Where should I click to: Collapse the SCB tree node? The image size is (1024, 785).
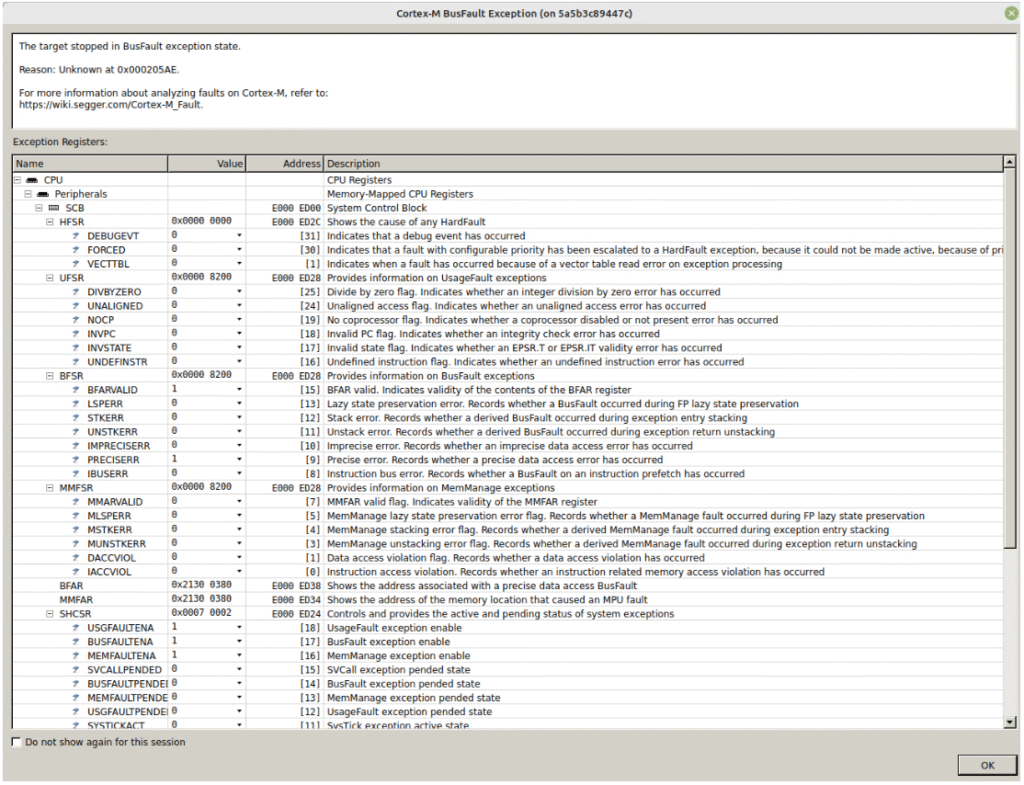[x=39, y=208]
